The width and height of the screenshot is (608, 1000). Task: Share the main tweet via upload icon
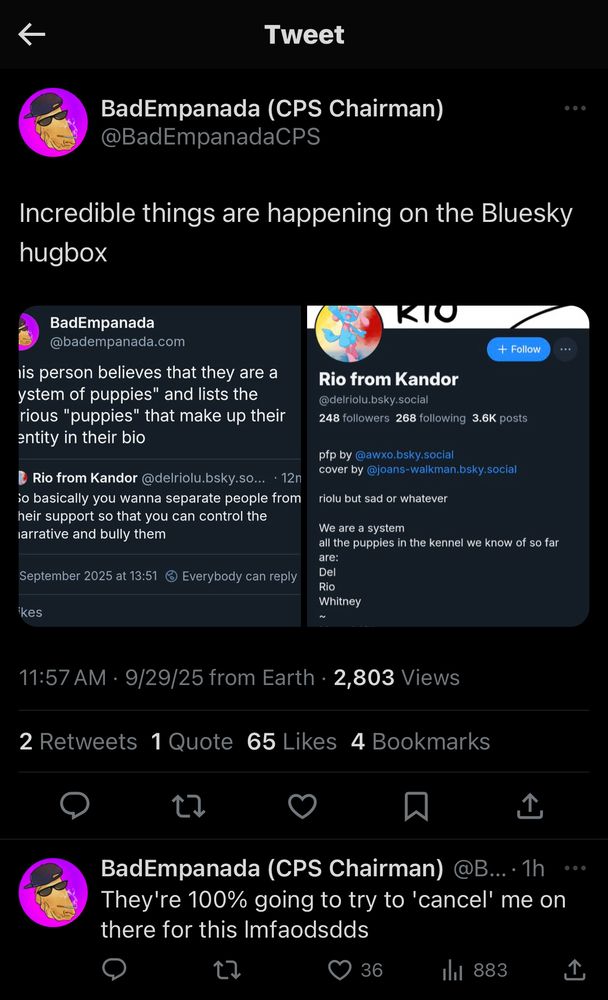click(x=529, y=807)
